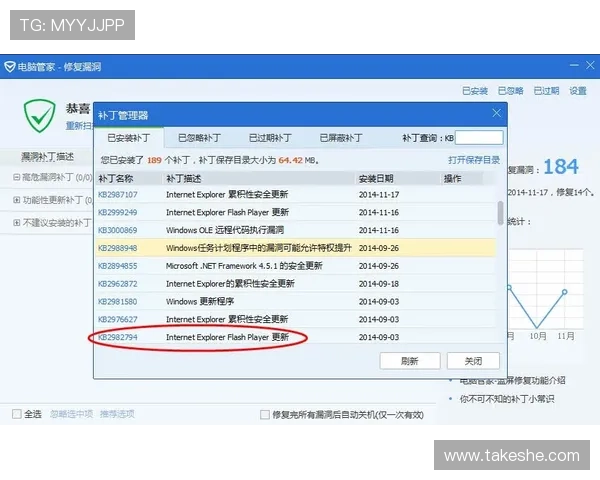
Task: Expand the 功能性更新补丁 tree node
Action: (x=16, y=200)
